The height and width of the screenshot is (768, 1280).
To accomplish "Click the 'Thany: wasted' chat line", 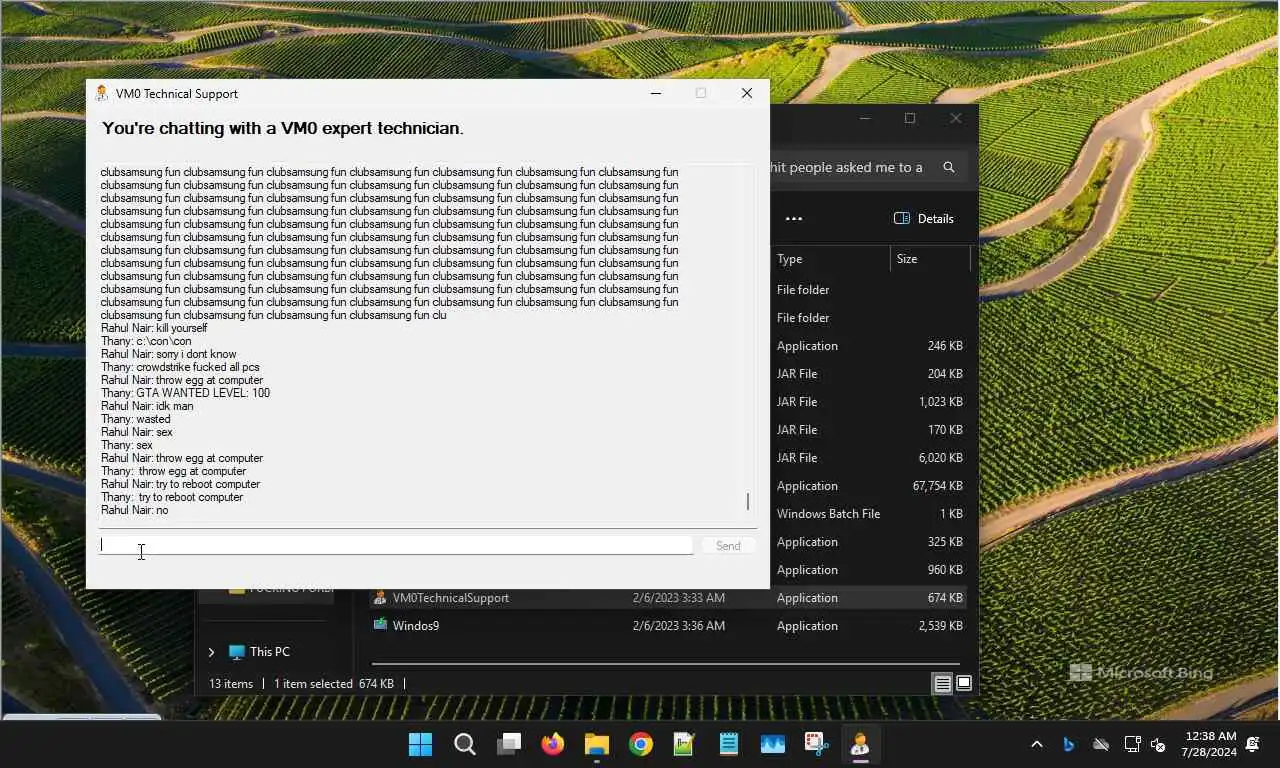I will (x=136, y=419).
